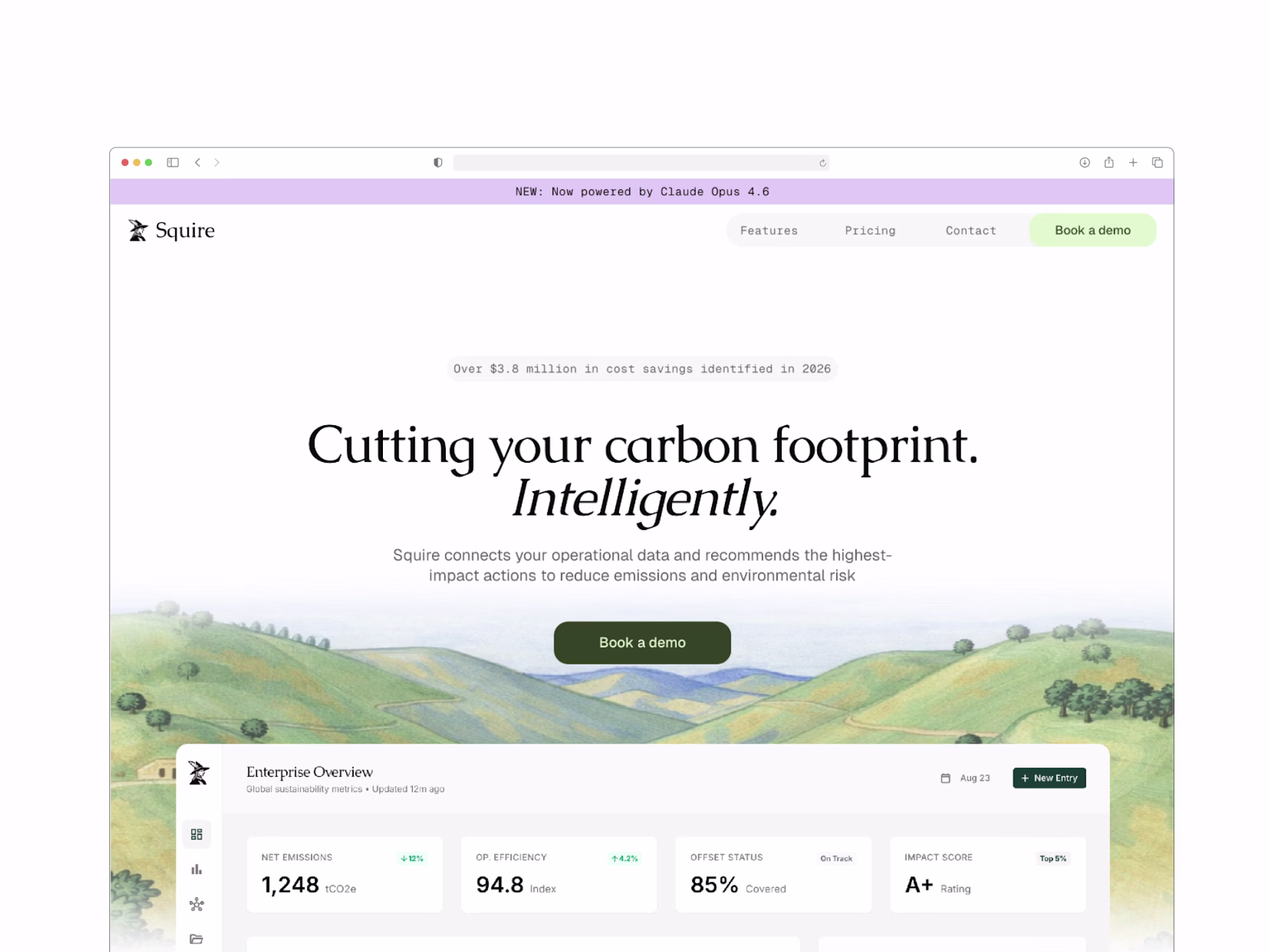The image size is (1270, 952).
Task: Open the bar chart analytics sidebar icon
Action: [x=197, y=869]
